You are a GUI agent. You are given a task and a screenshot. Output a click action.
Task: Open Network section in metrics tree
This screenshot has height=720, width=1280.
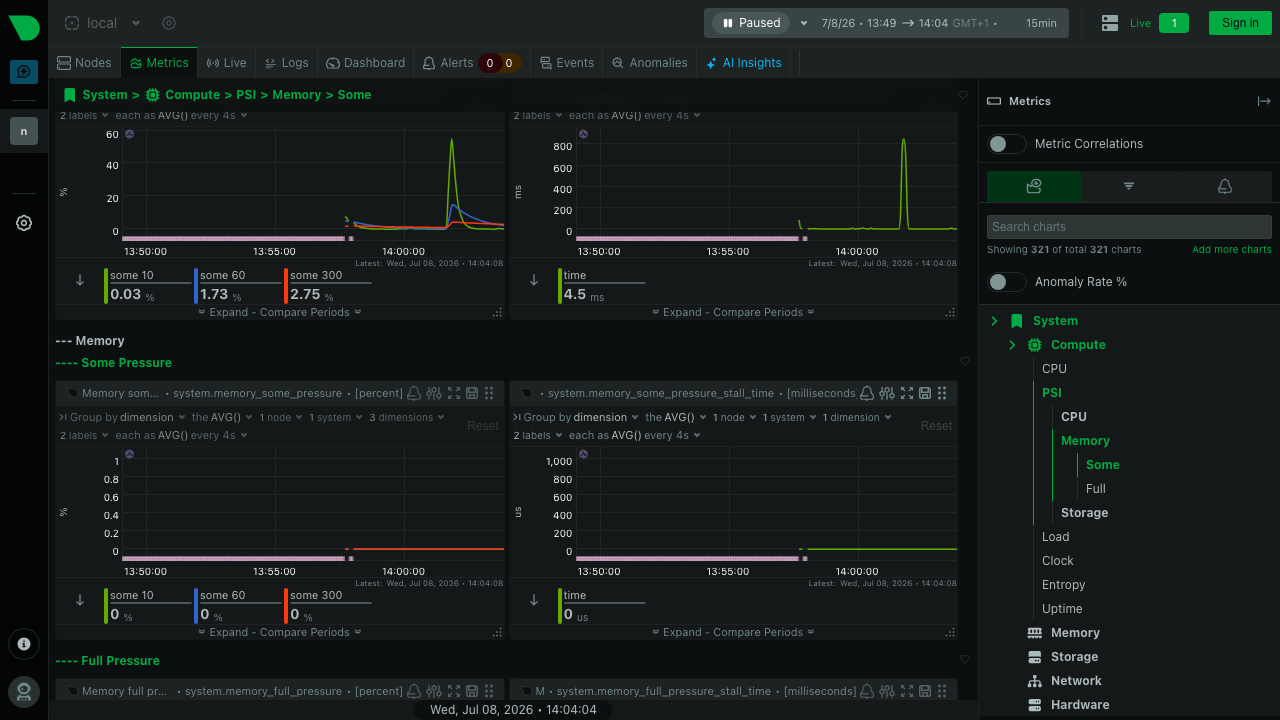pos(1076,681)
